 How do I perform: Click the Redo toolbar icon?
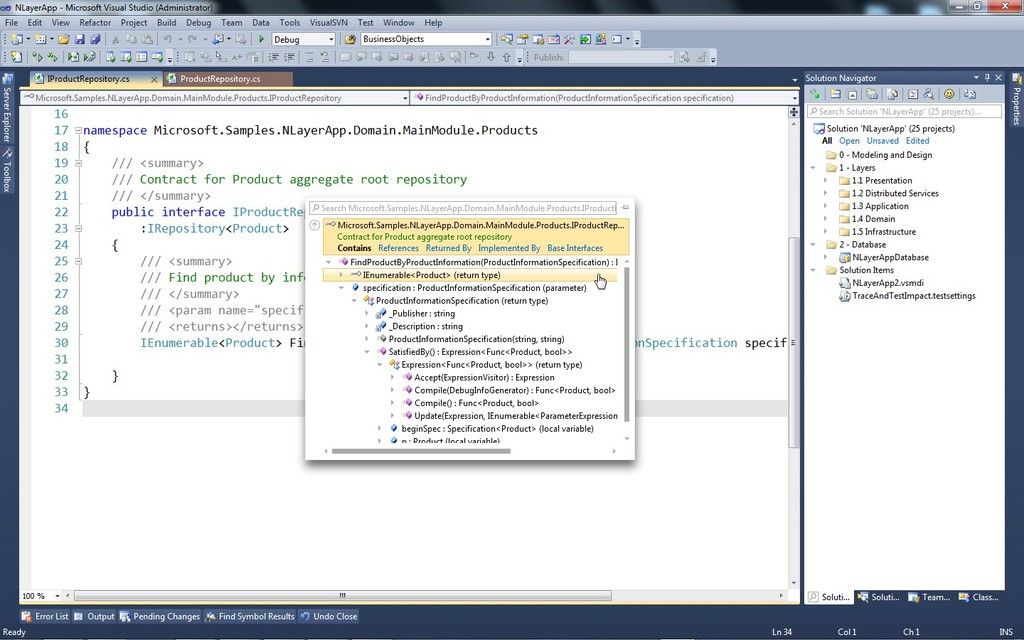click(192, 40)
